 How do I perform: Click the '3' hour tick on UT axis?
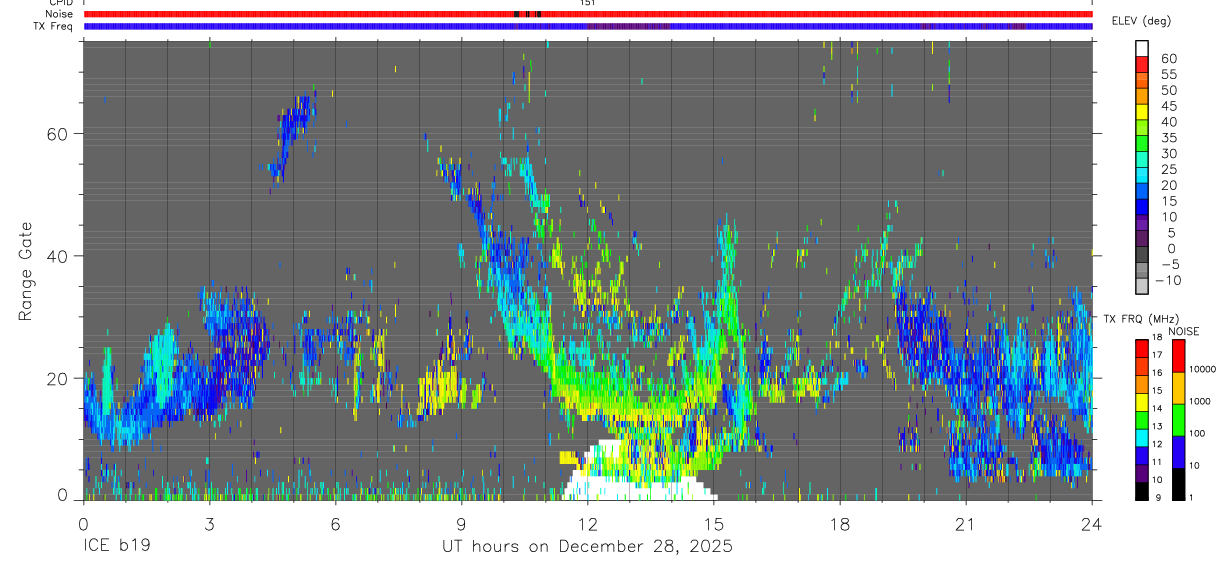tap(209, 523)
